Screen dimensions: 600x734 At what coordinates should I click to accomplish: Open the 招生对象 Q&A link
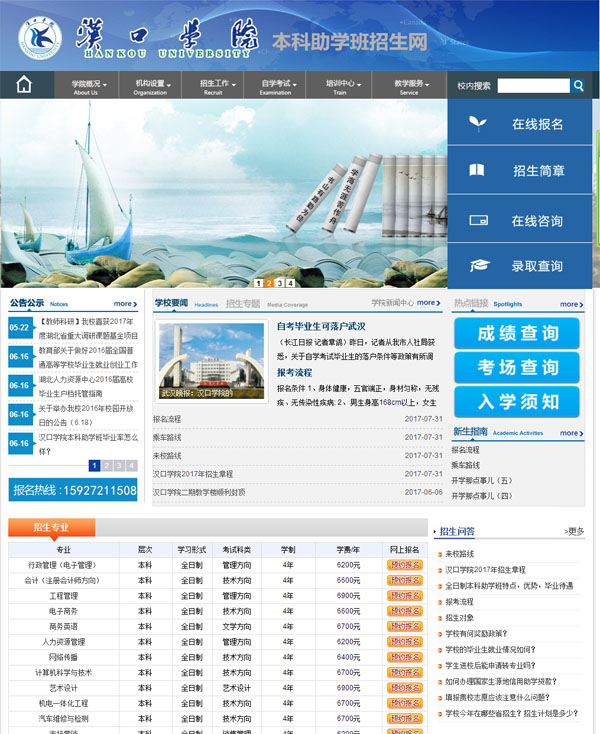click(x=460, y=618)
